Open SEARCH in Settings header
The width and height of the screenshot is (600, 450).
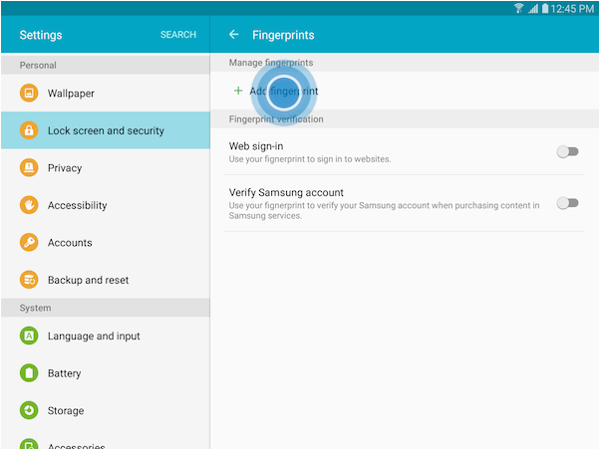pos(178,35)
